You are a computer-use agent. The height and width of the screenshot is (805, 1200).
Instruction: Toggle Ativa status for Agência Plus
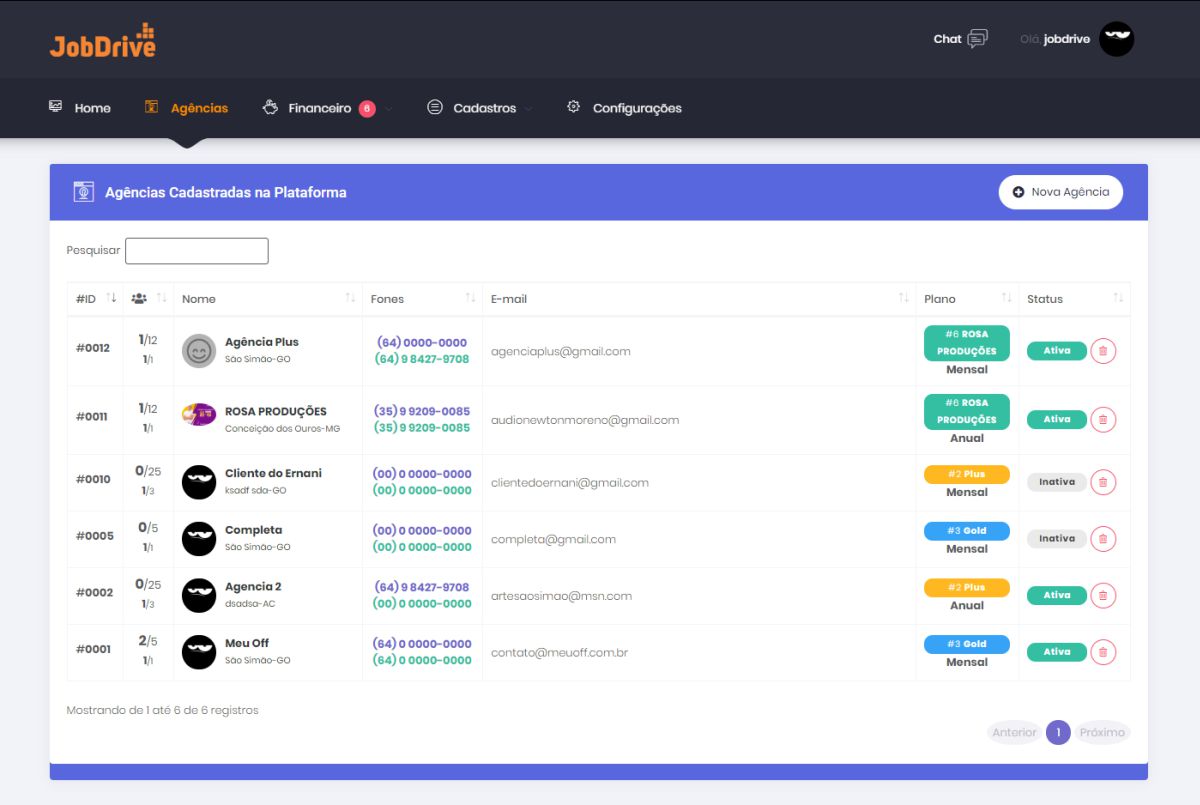1056,351
